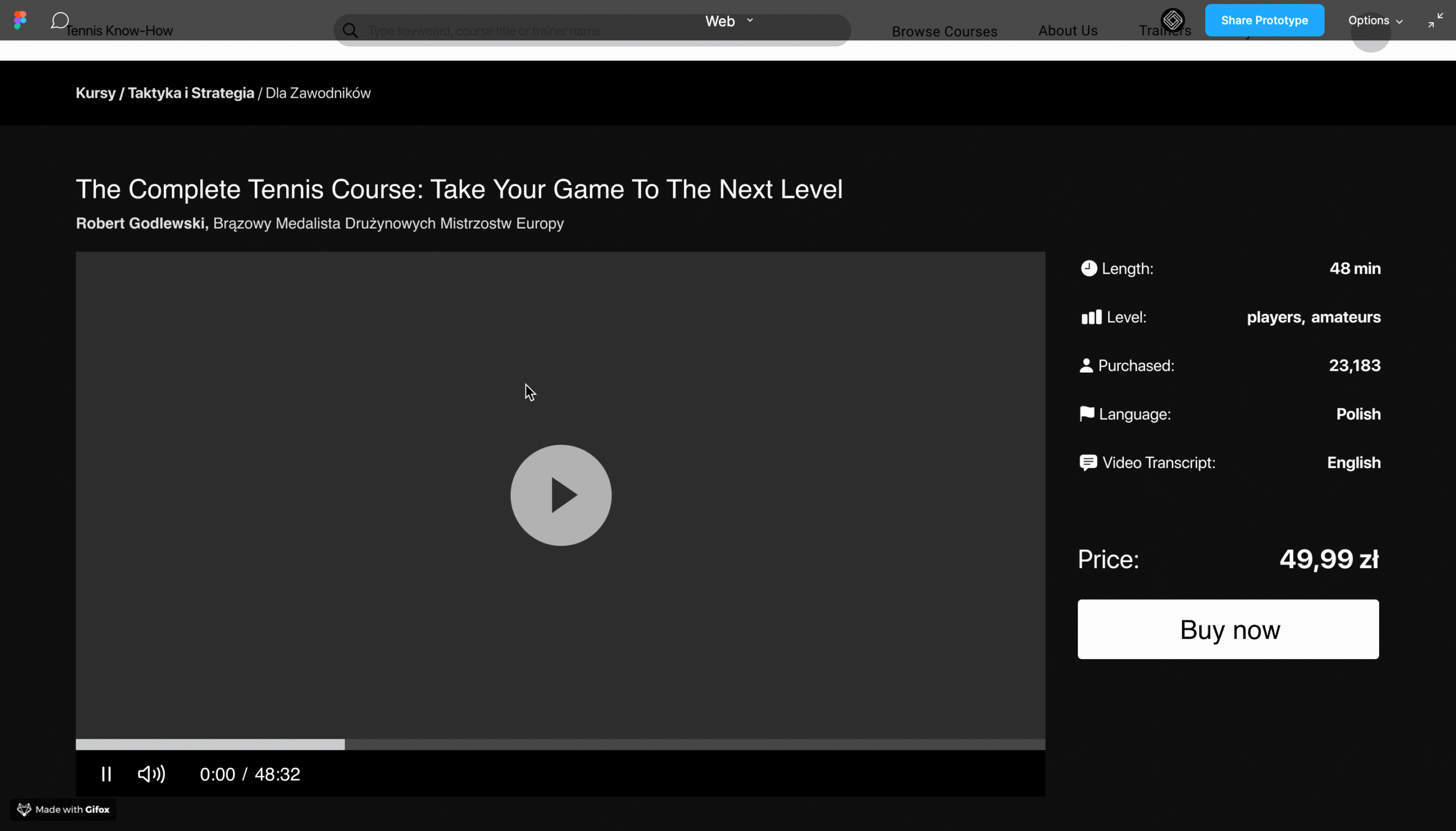Click the flag icon next to Language

[1087, 414]
